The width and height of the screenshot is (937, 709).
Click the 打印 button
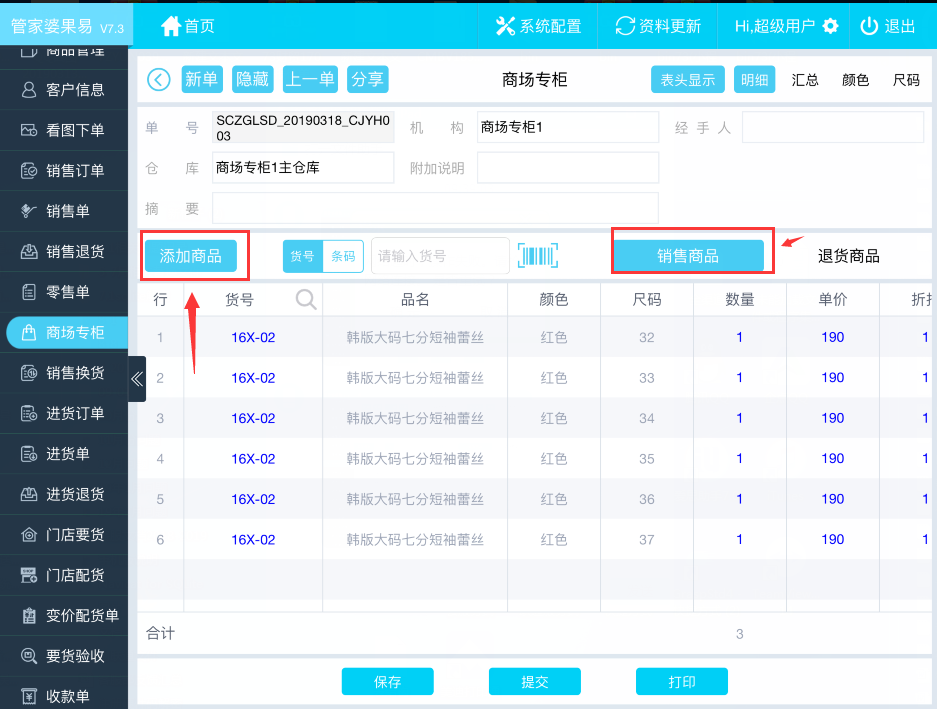coord(682,682)
